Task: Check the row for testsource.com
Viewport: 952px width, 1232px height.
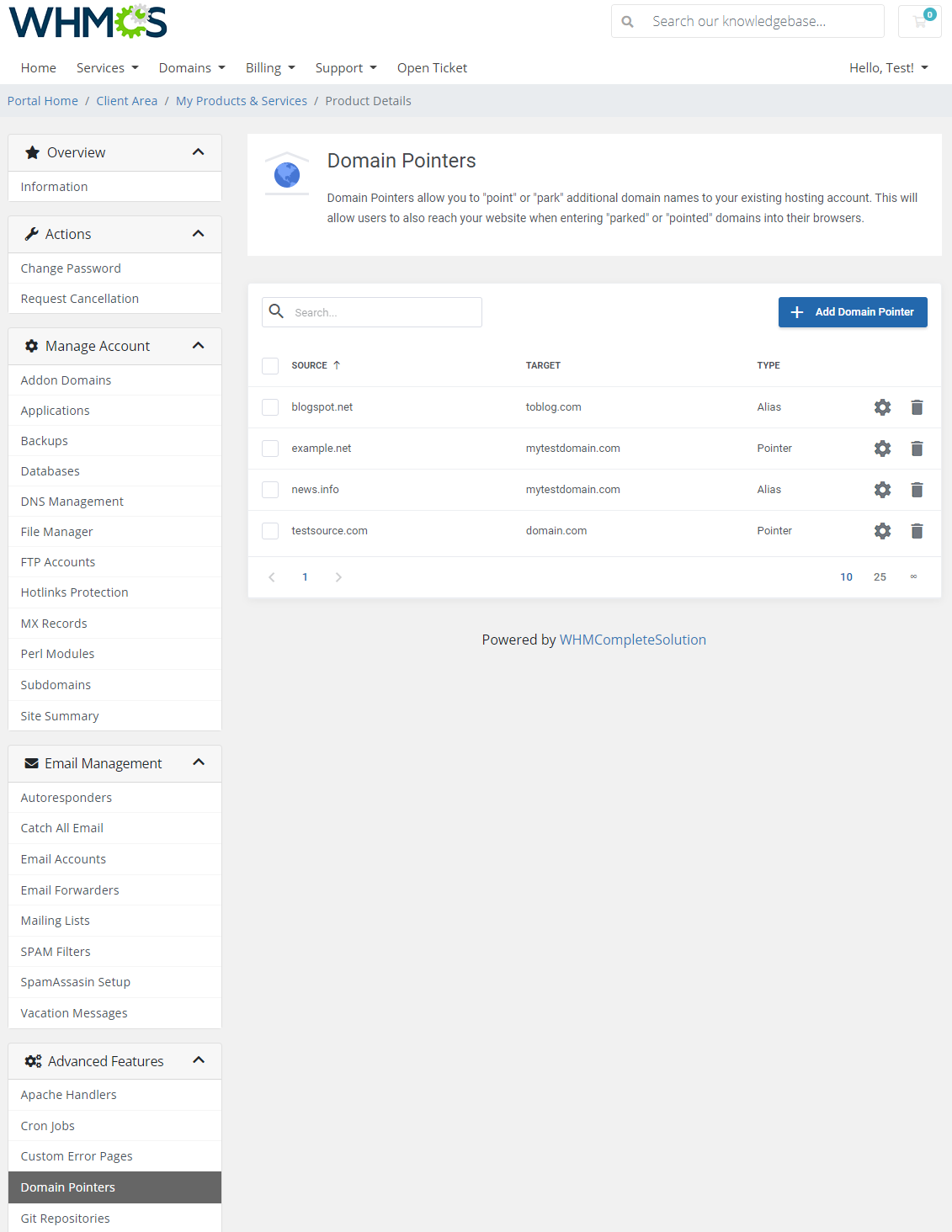Action: coord(270,531)
